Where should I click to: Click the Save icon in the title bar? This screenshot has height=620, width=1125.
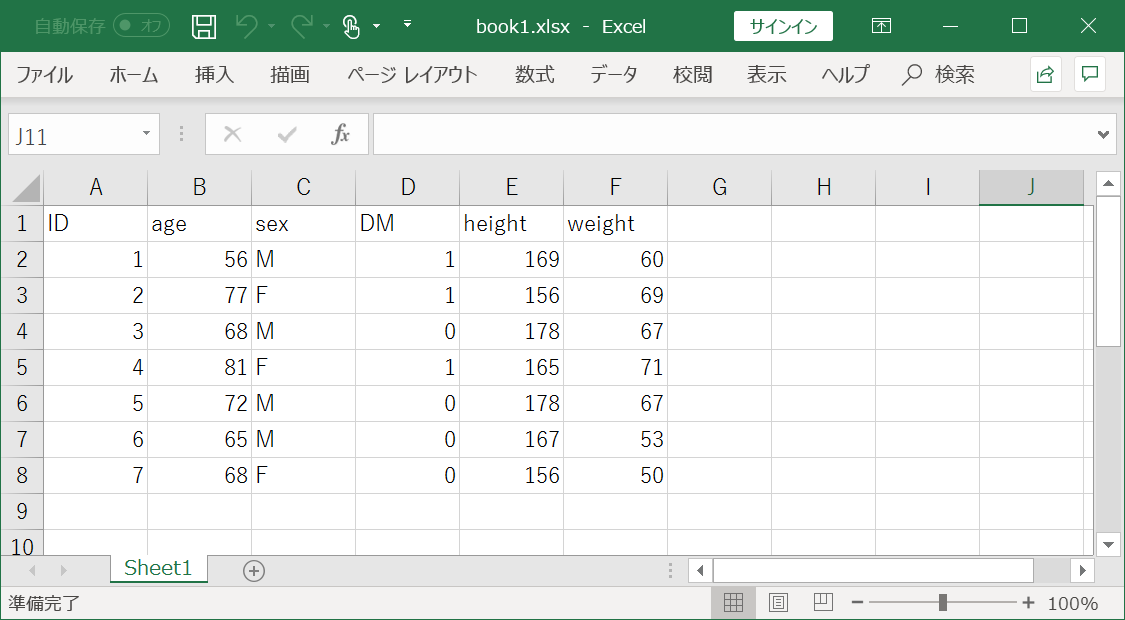point(204,26)
